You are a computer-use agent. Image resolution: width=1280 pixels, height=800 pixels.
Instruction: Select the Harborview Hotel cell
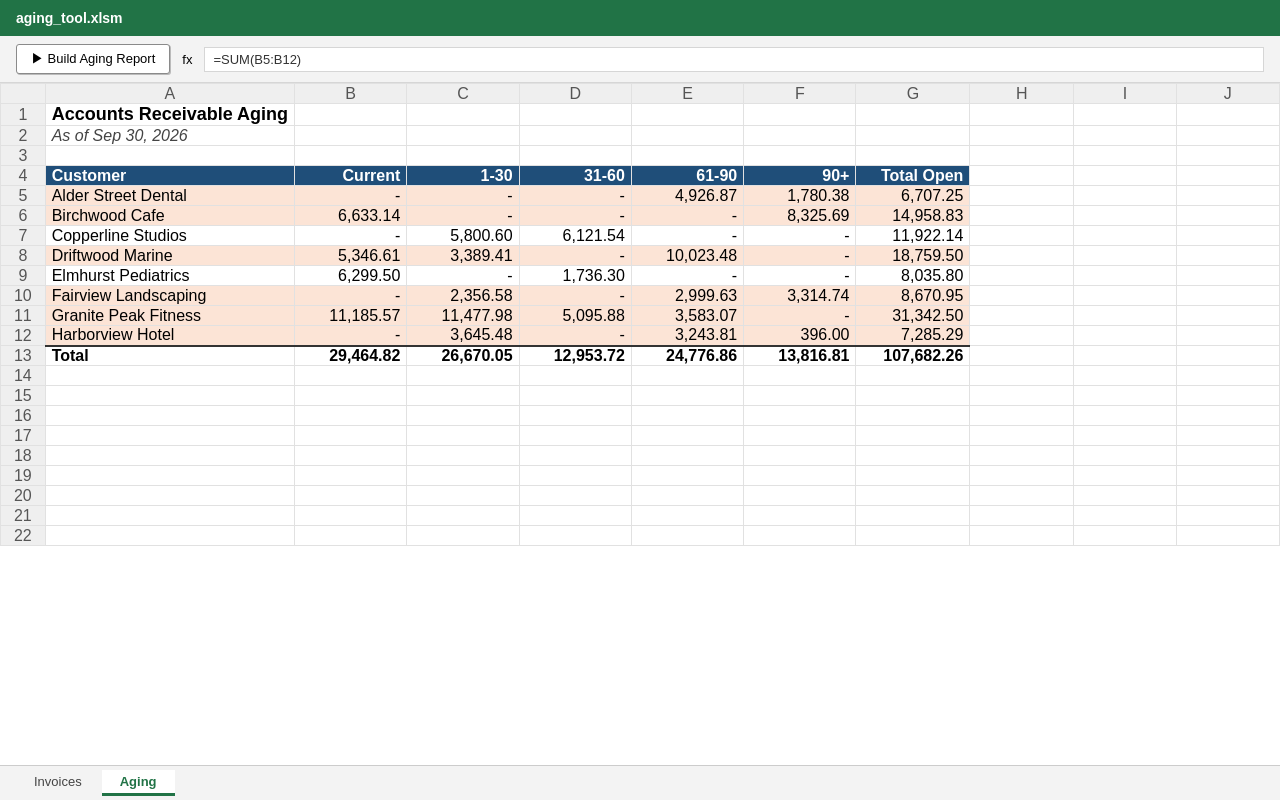[170, 335]
